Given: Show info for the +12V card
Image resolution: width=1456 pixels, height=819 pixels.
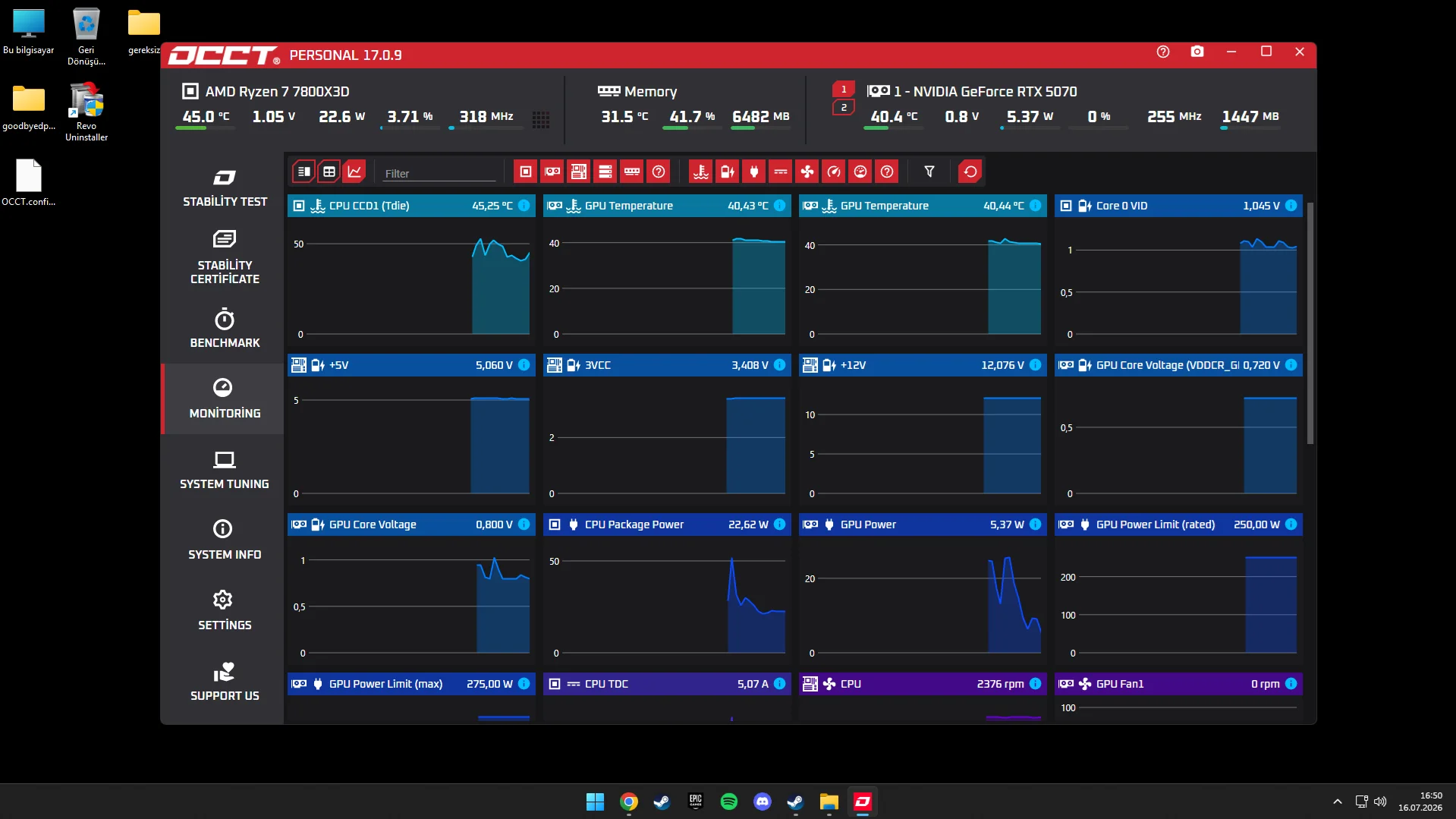Looking at the screenshot, I should [x=1035, y=365].
